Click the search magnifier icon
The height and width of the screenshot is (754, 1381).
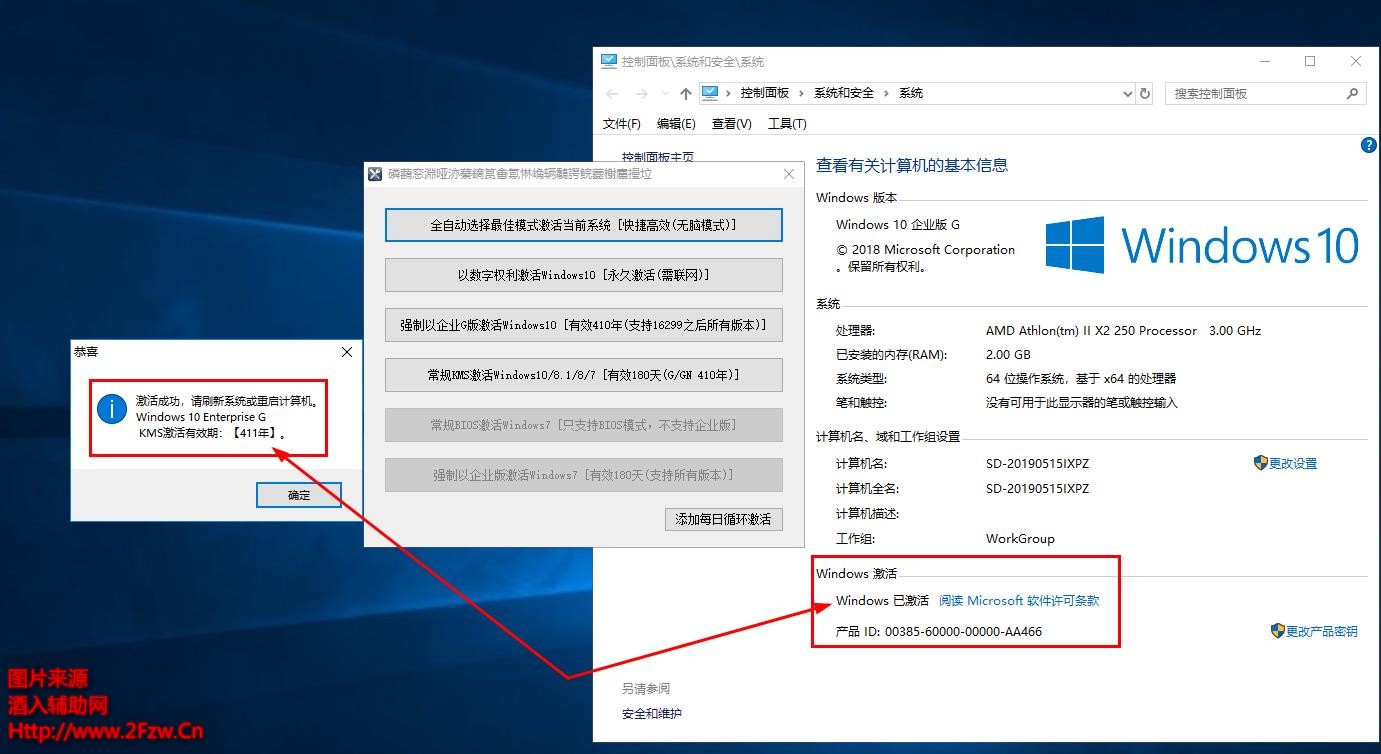click(x=1352, y=93)
